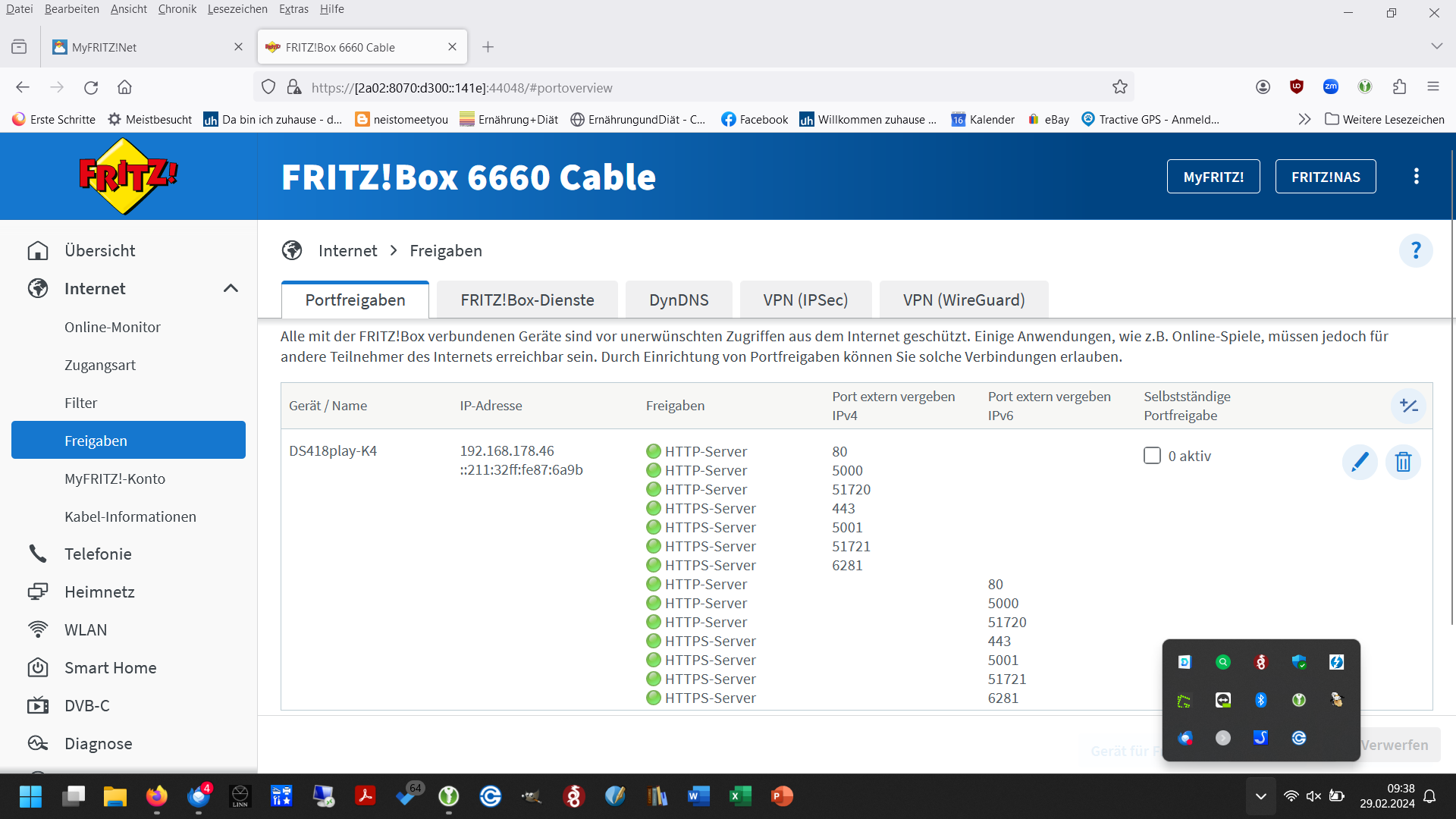1456x819 pixels.
Task: Click the trash delete icon for DS418play-K4
Action: 1403,462
